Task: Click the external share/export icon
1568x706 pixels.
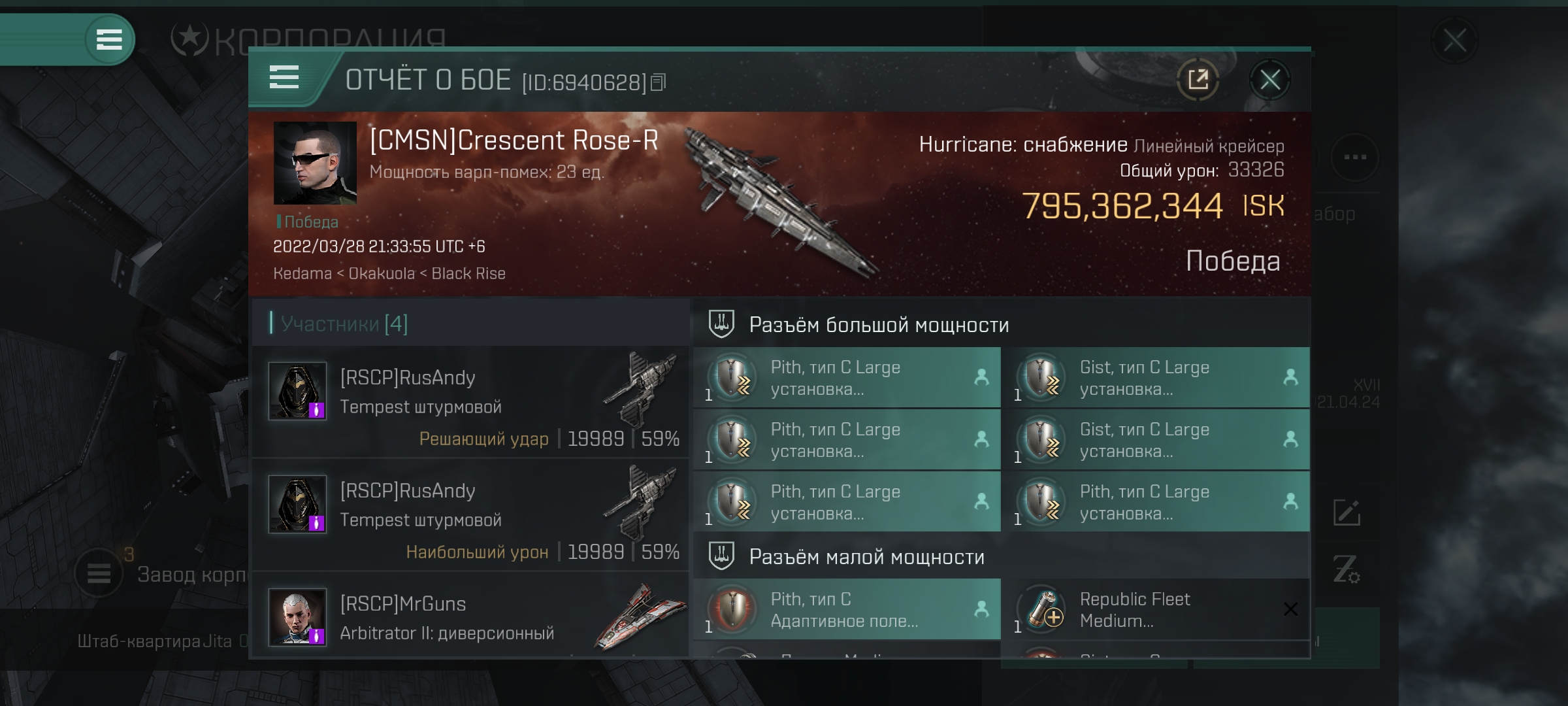Action: tap(1199, 80)
